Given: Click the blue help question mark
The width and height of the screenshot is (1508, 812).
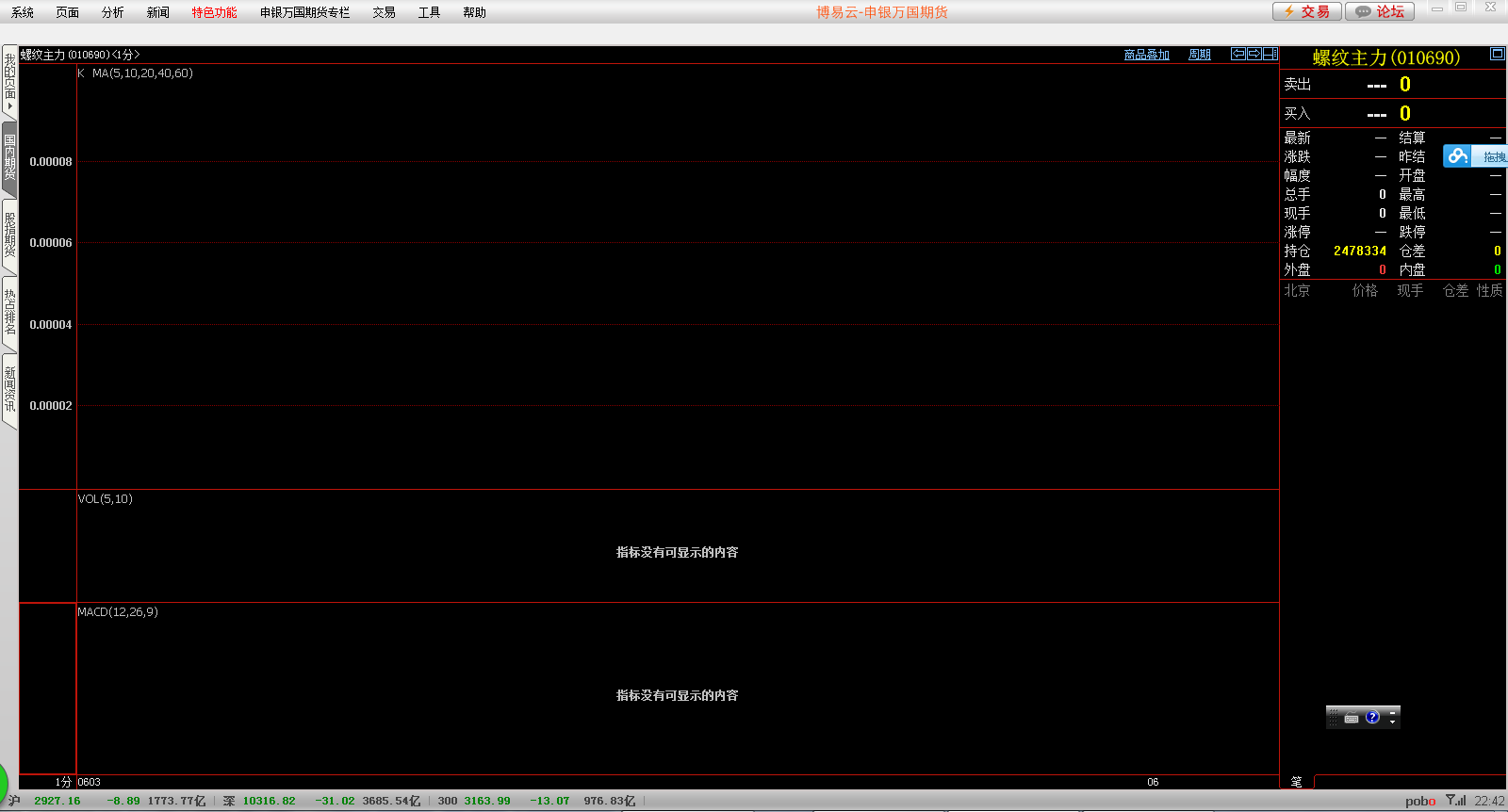Looking at the screenshot, I should (x=1372, y=717).
